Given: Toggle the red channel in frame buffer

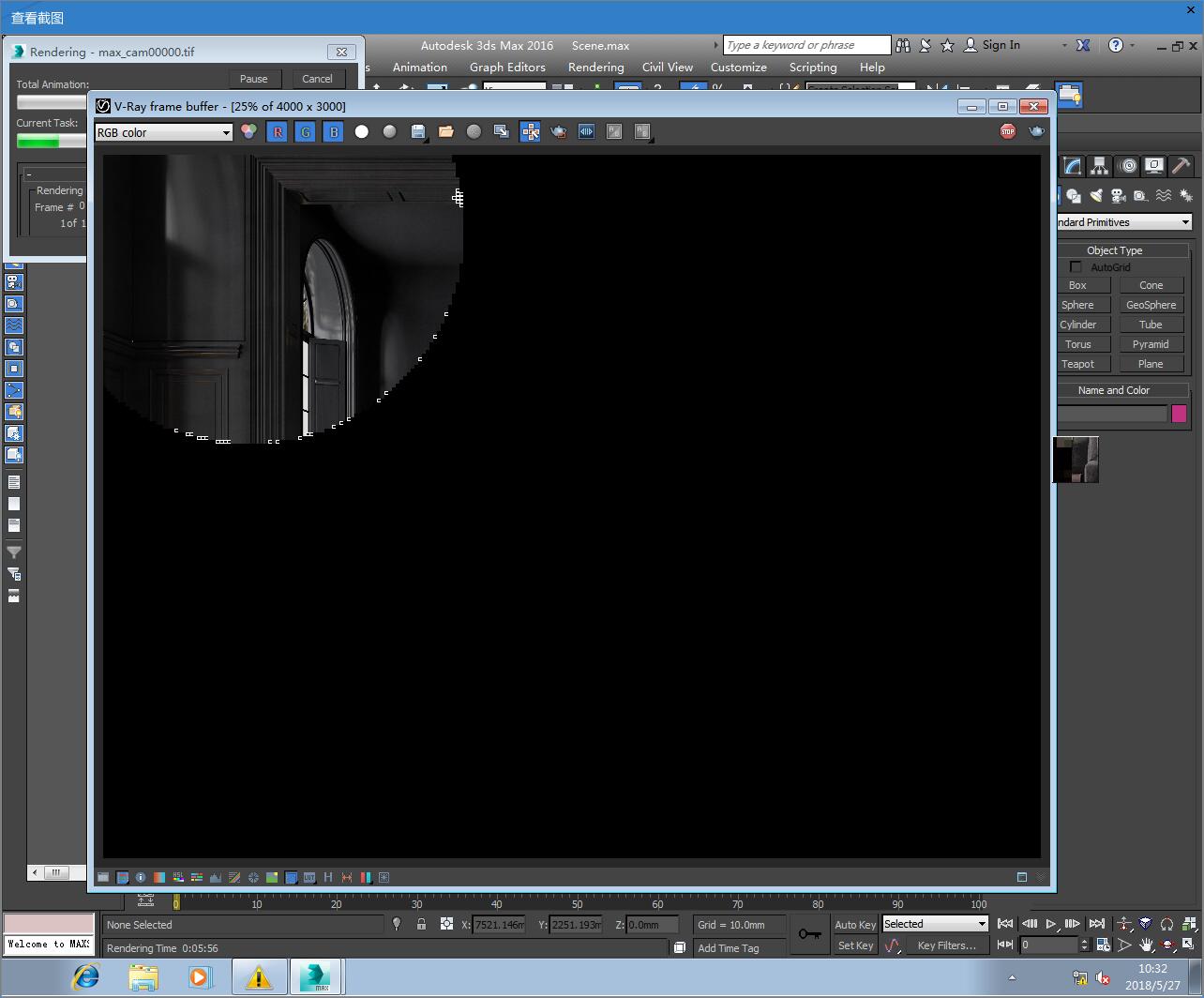Looking at the screenshot, I should tap(278, 132).
